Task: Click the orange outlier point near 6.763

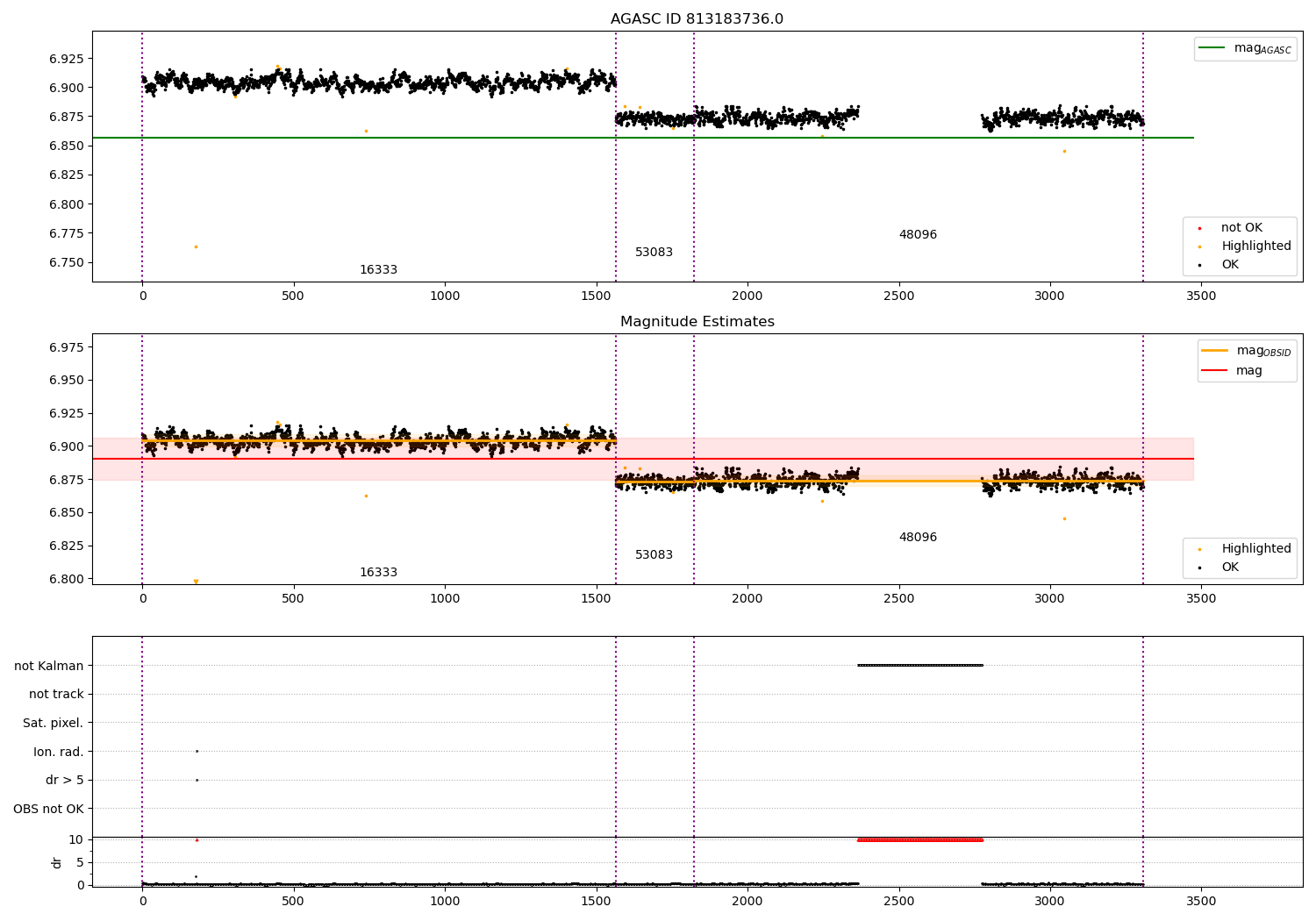Action: pos(196,246)
